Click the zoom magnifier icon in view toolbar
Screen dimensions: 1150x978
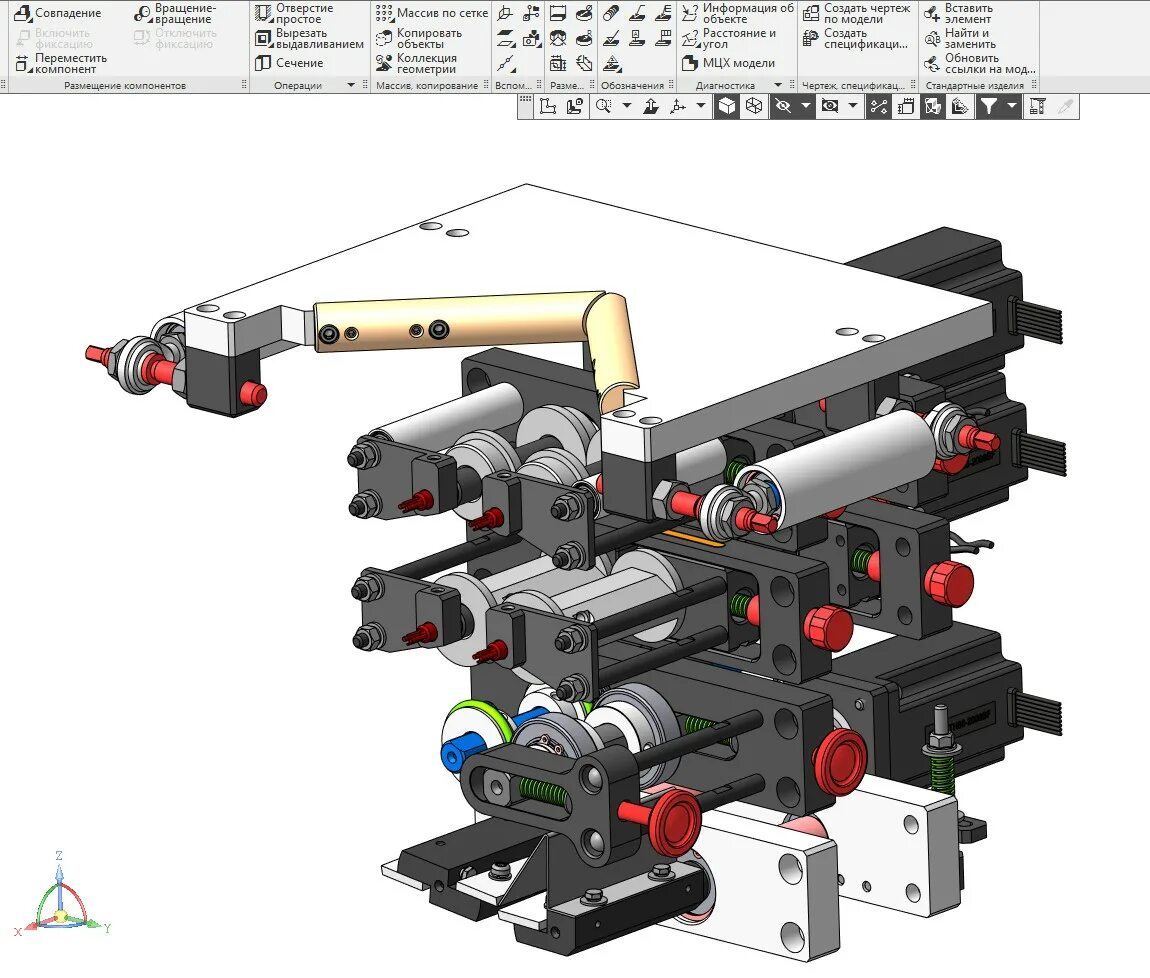pos(604,107)
